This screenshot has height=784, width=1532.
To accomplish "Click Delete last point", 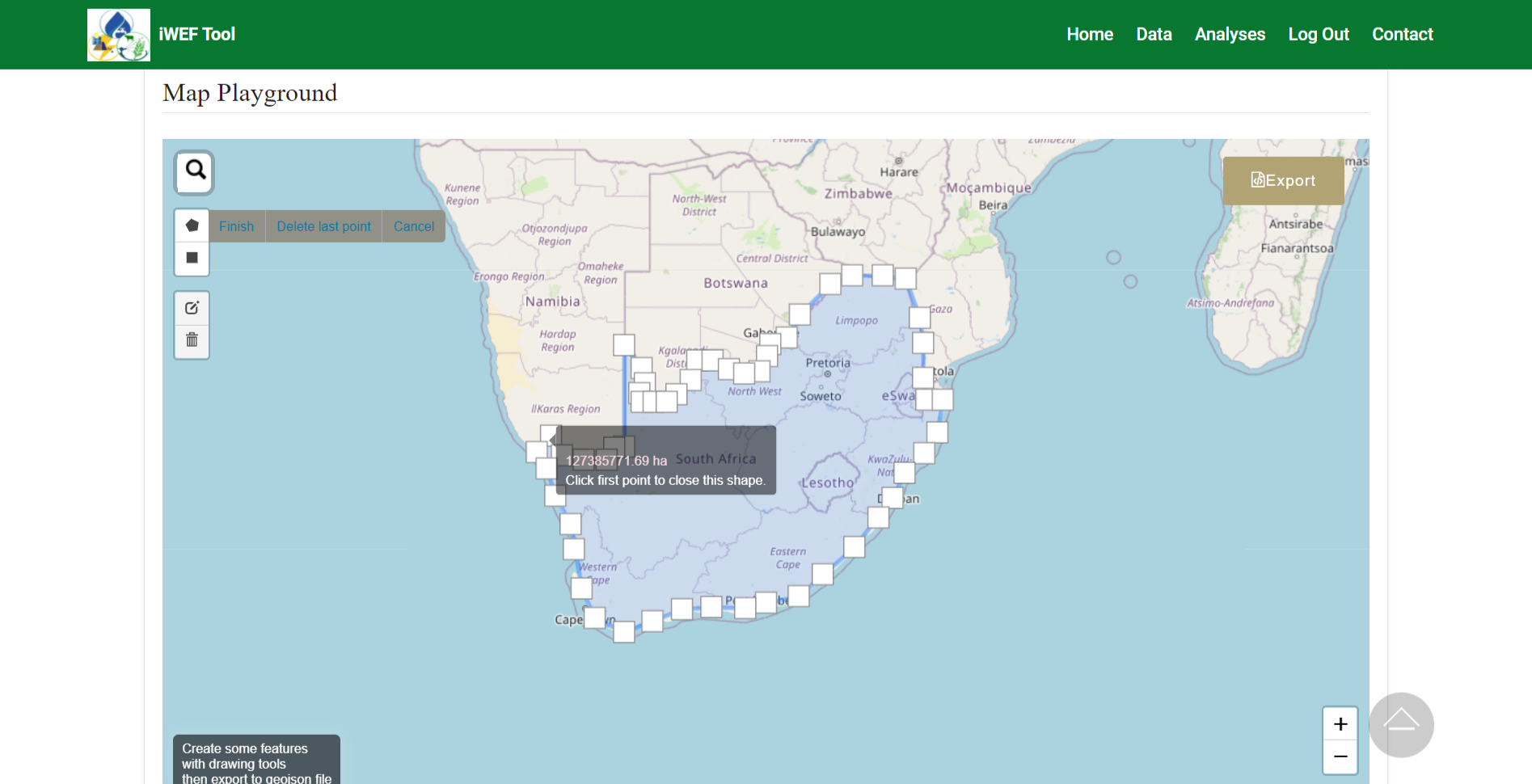I will (323, 226).
